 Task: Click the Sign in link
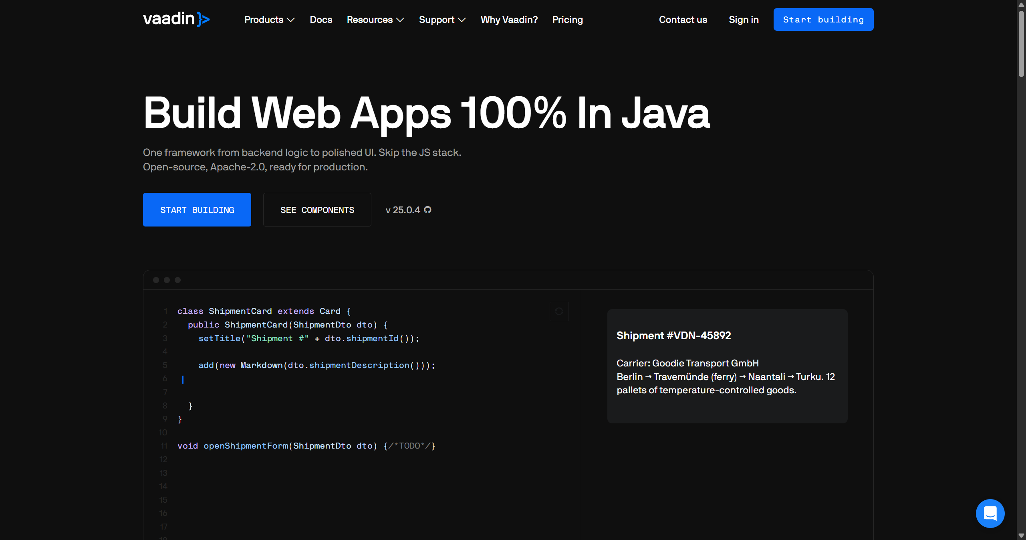[743, 20]
